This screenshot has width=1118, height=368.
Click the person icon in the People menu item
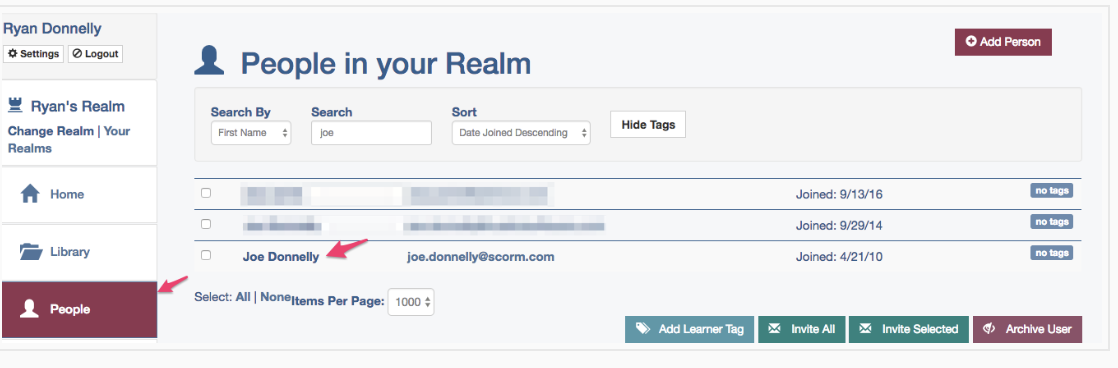point(29,309)
